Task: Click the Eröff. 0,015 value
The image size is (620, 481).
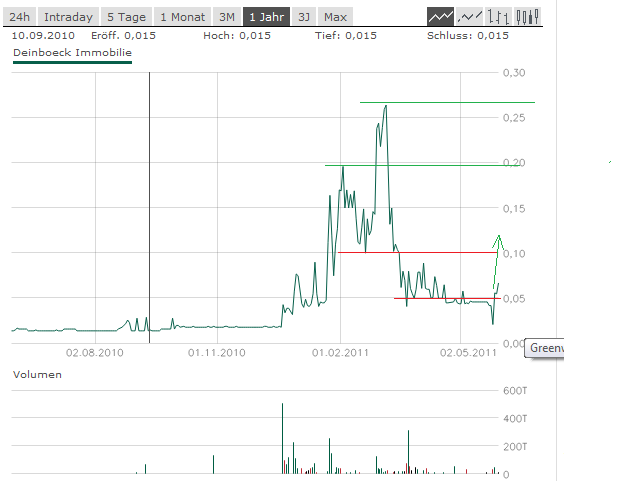Action: point(123,36)
